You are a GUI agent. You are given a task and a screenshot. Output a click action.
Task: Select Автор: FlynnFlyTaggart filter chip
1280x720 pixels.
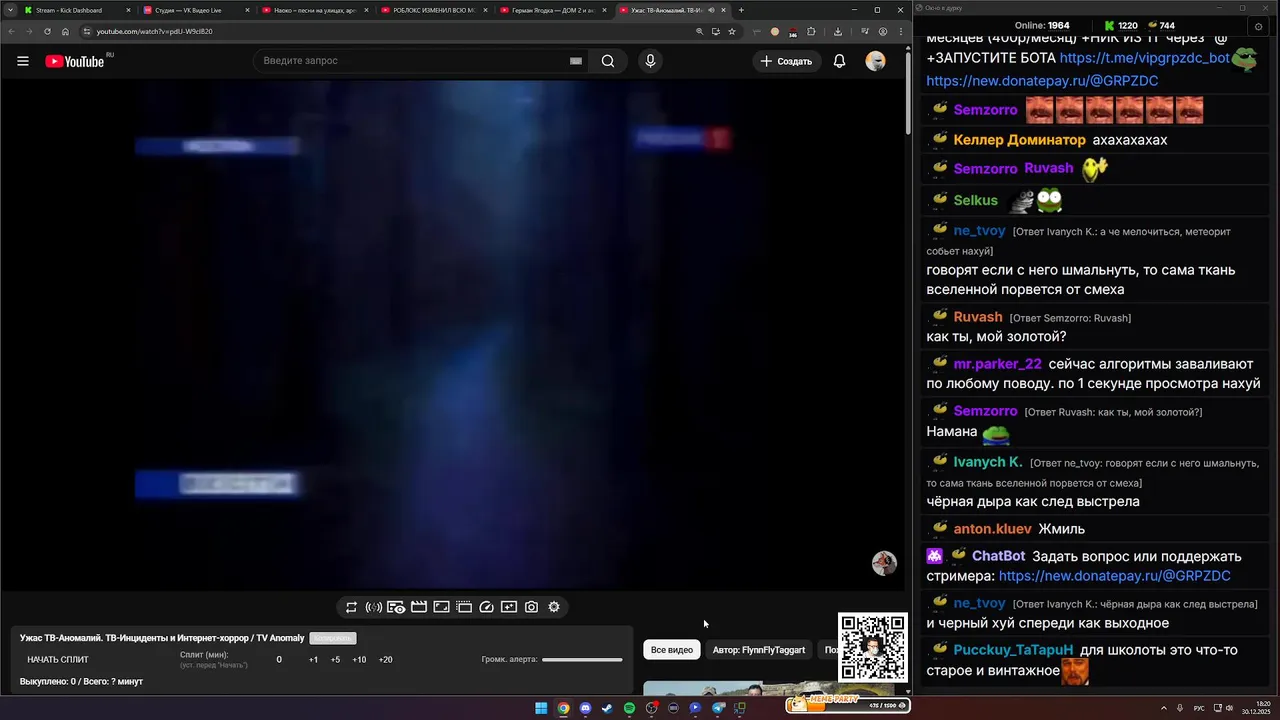tap(759, 650)
